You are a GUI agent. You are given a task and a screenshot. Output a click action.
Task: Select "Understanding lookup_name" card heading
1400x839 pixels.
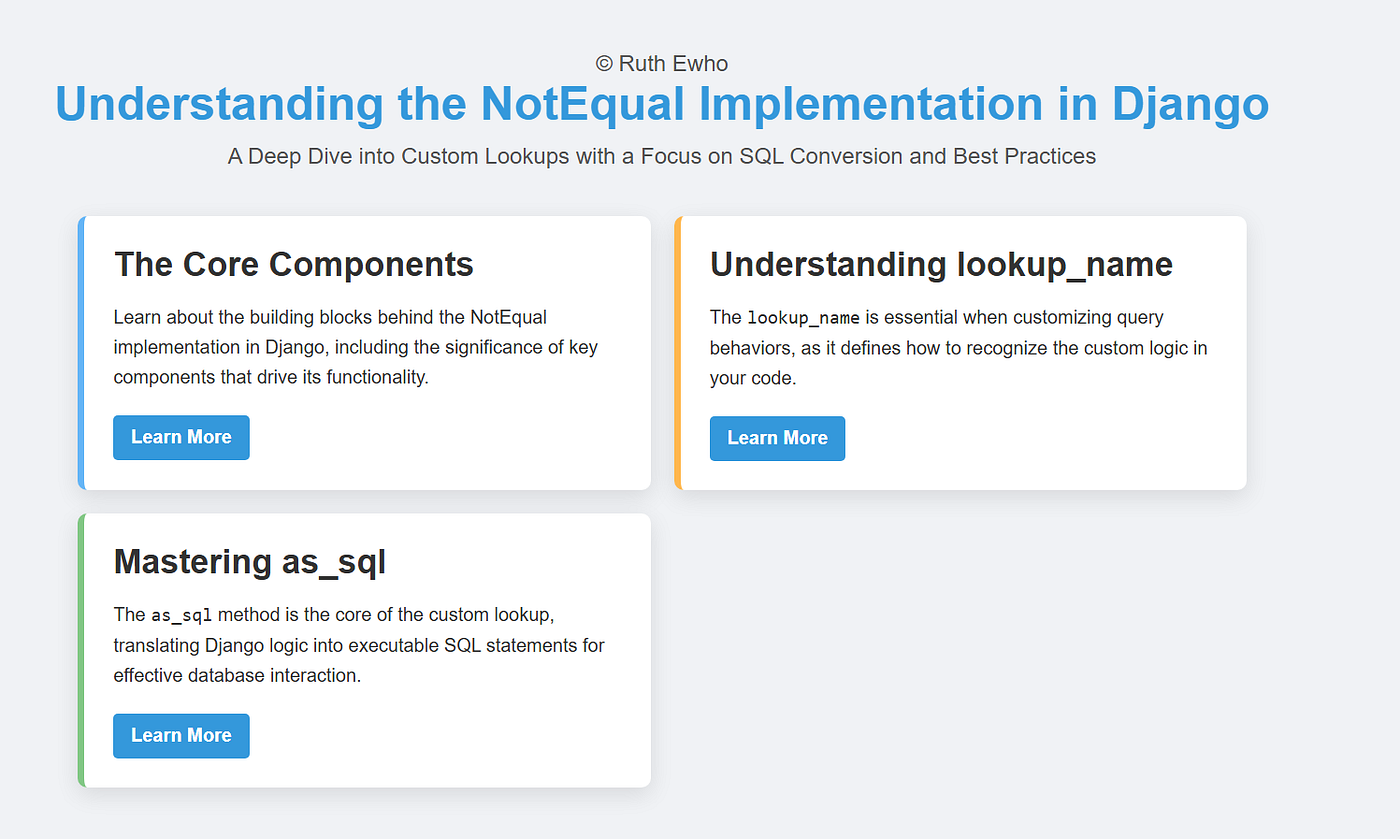tap(940, 265)
